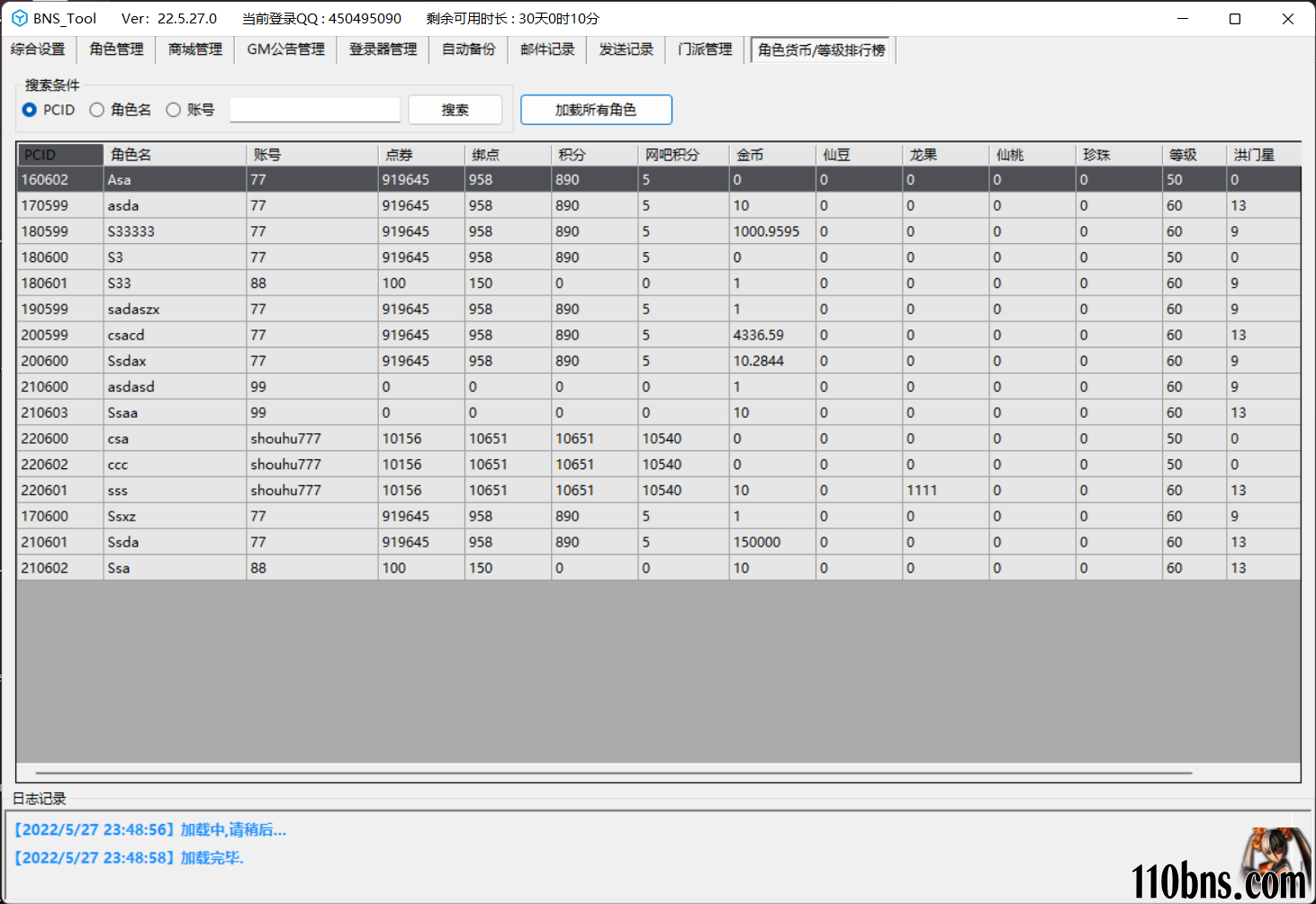Screen dimensions: 1316x904
Task: Click the 加载所有角色 button
Action: [596, 110]
